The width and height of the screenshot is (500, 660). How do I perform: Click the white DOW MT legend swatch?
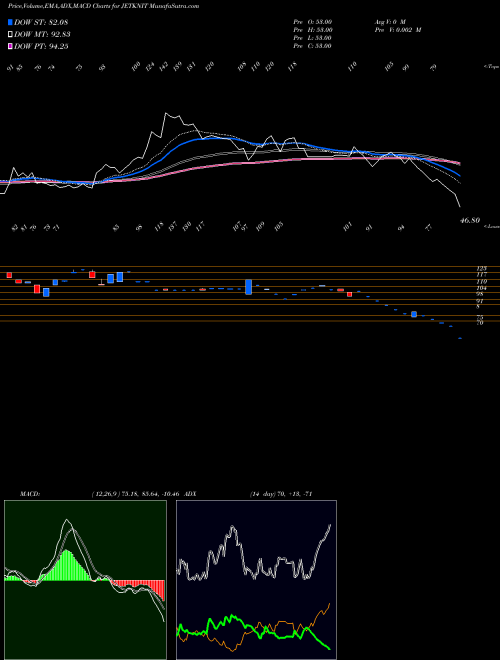(10, 35)
